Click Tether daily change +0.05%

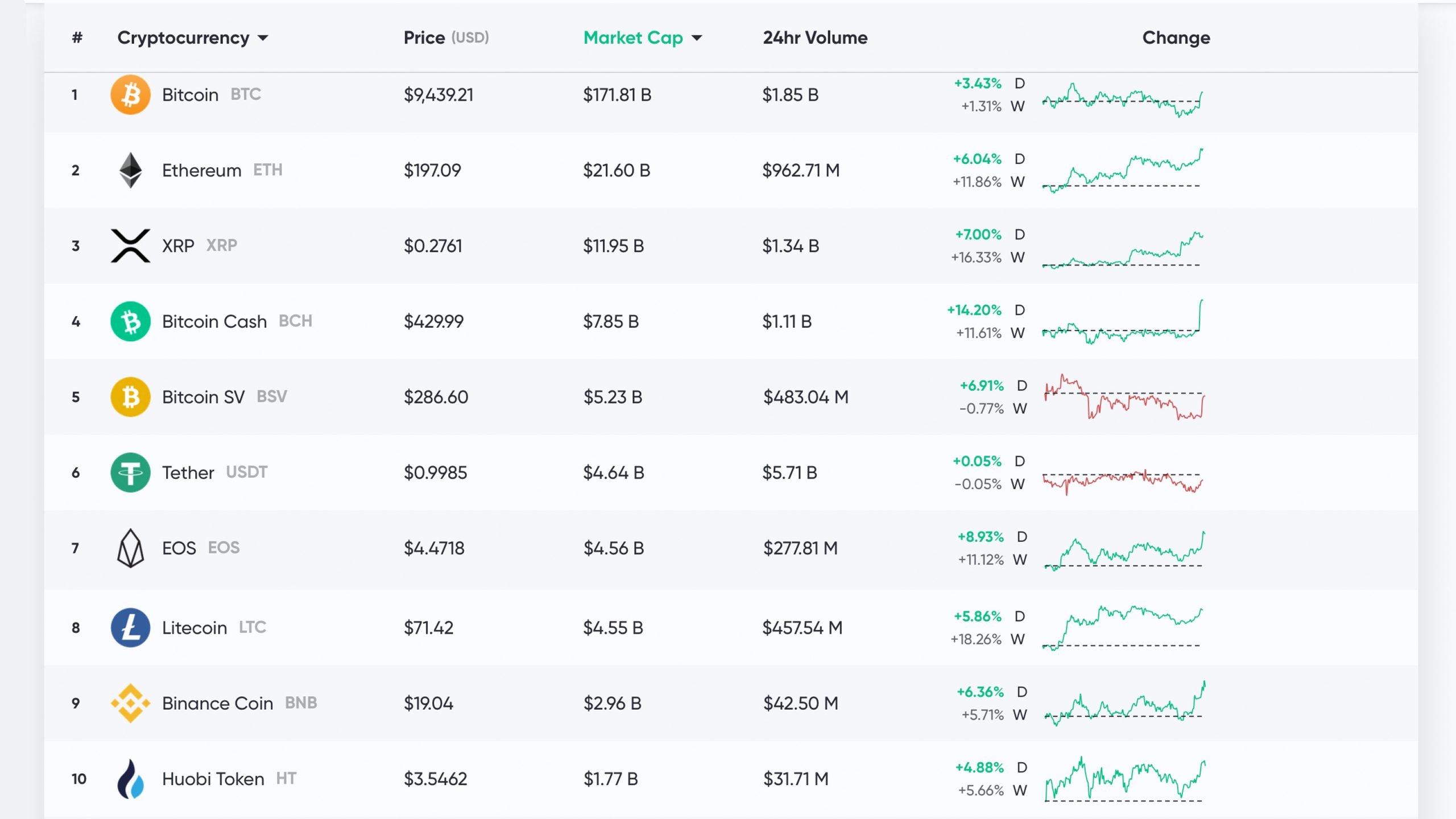(x=977, y=461)
